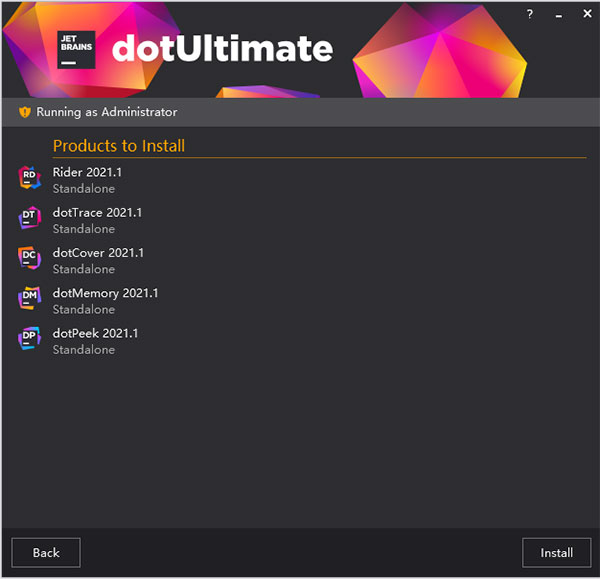Click the dotTrace DT product icon
The height and width of the screenshot is (579, 600).
[29, 218]
